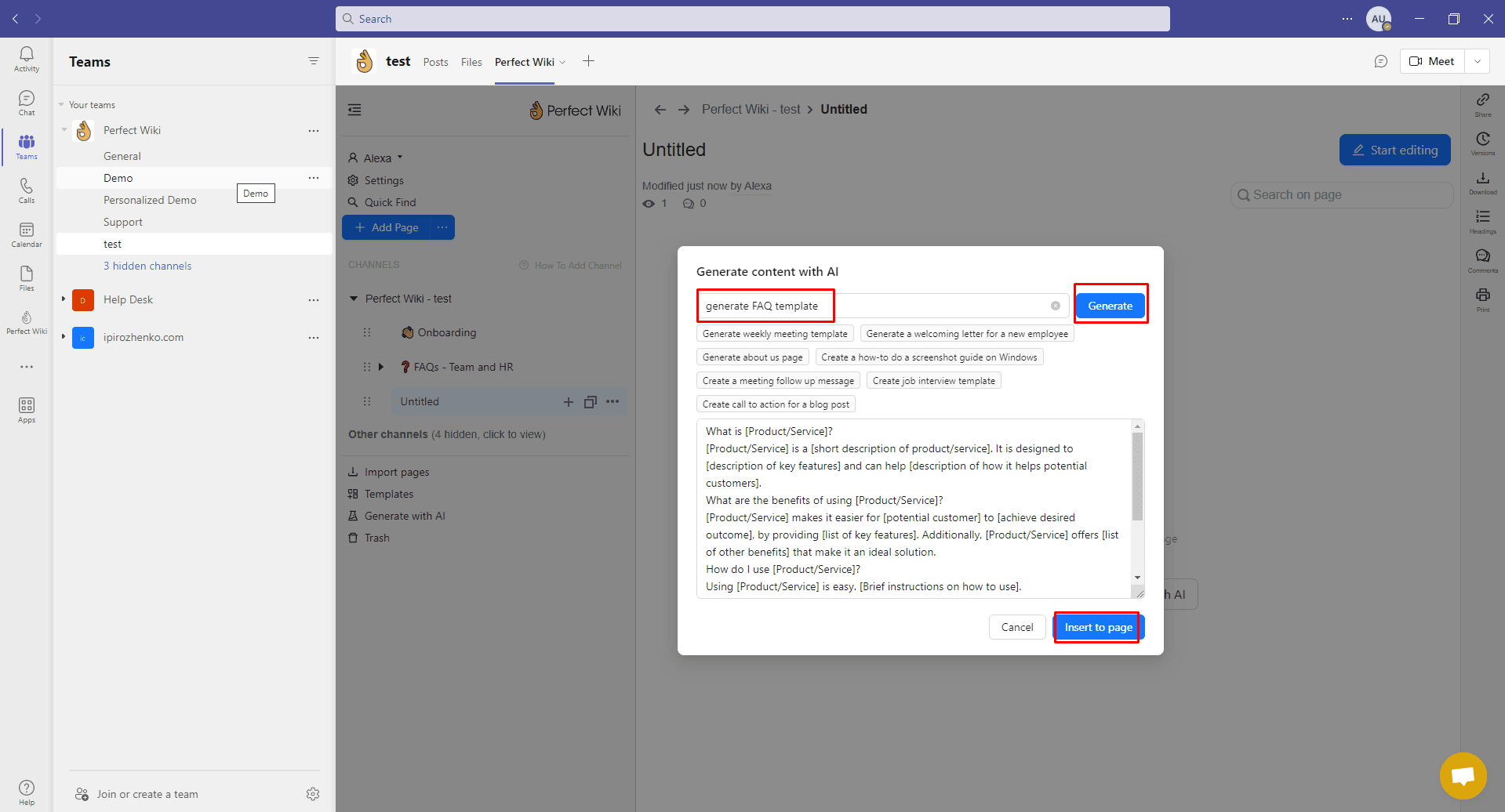Open Add Page more options dropdown
The image size is (1505, 812).
click(x=442, y=227)
